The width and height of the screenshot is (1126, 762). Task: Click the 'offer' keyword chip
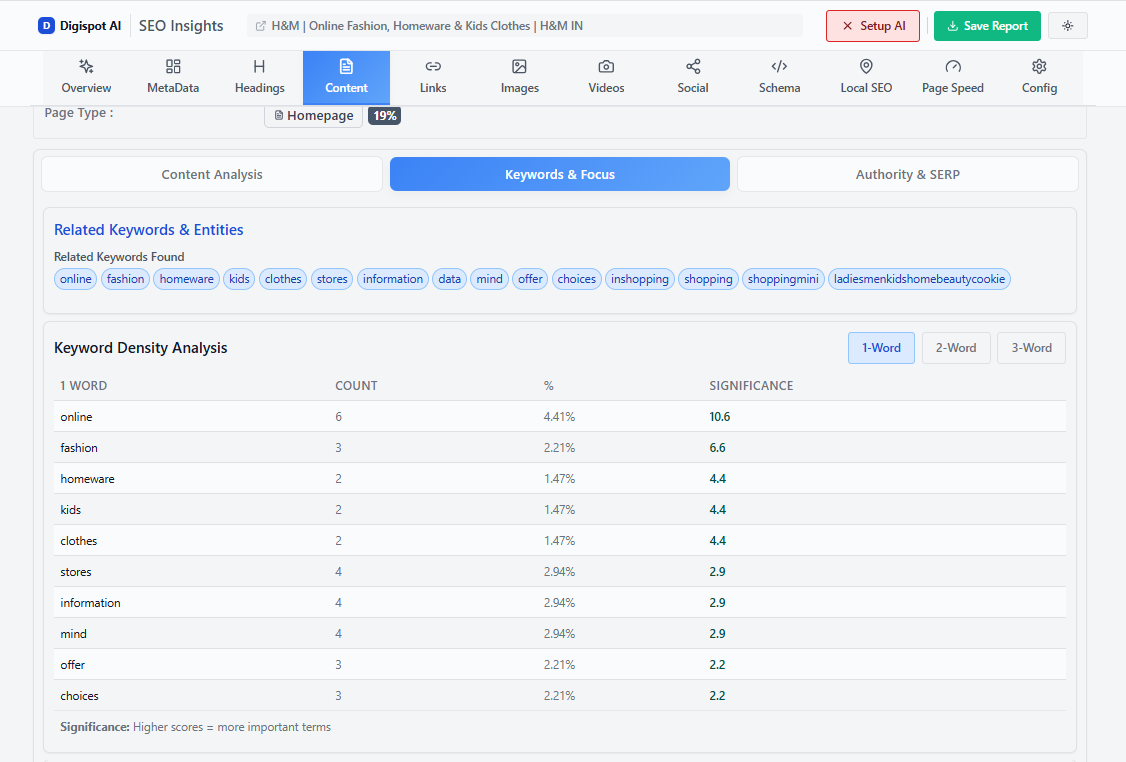click(x=530, y=279)
